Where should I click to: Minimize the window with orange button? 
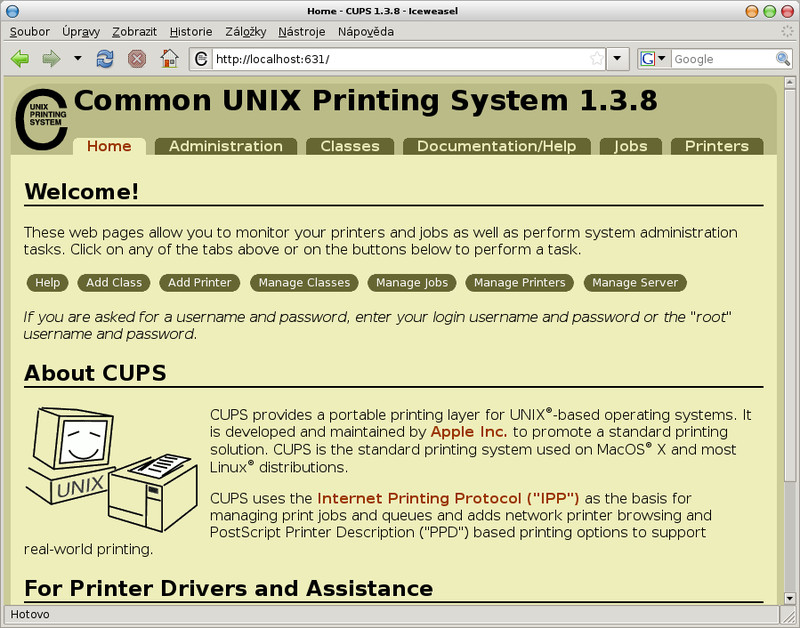click(x=752, y=11)
